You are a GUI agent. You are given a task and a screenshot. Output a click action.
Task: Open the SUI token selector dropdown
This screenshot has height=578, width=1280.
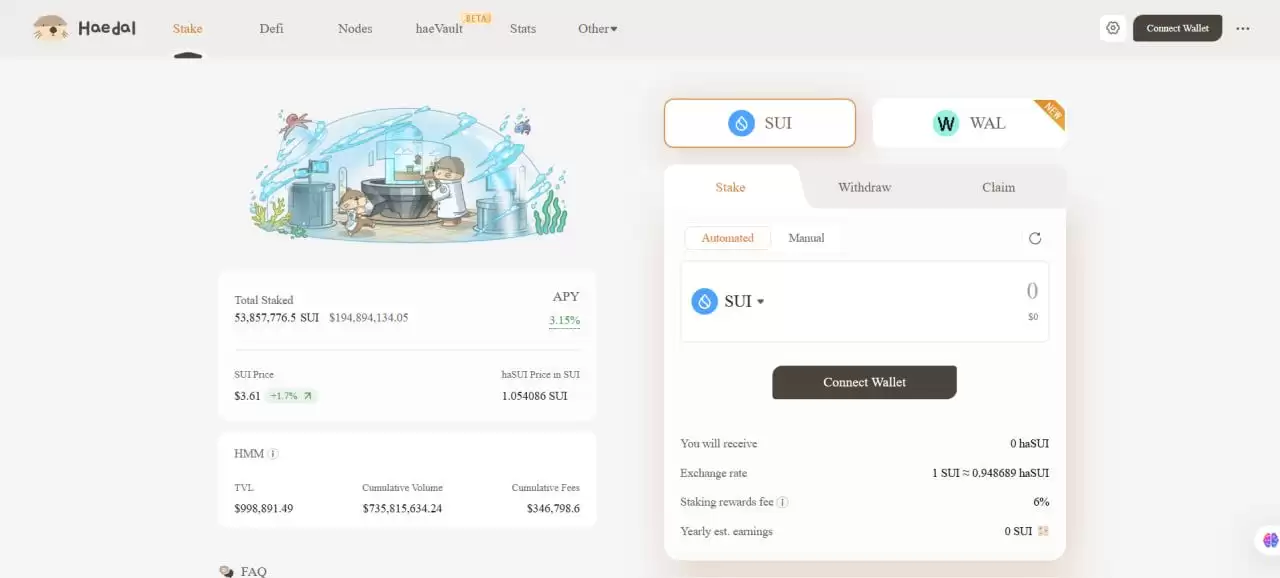click(728, 301)
